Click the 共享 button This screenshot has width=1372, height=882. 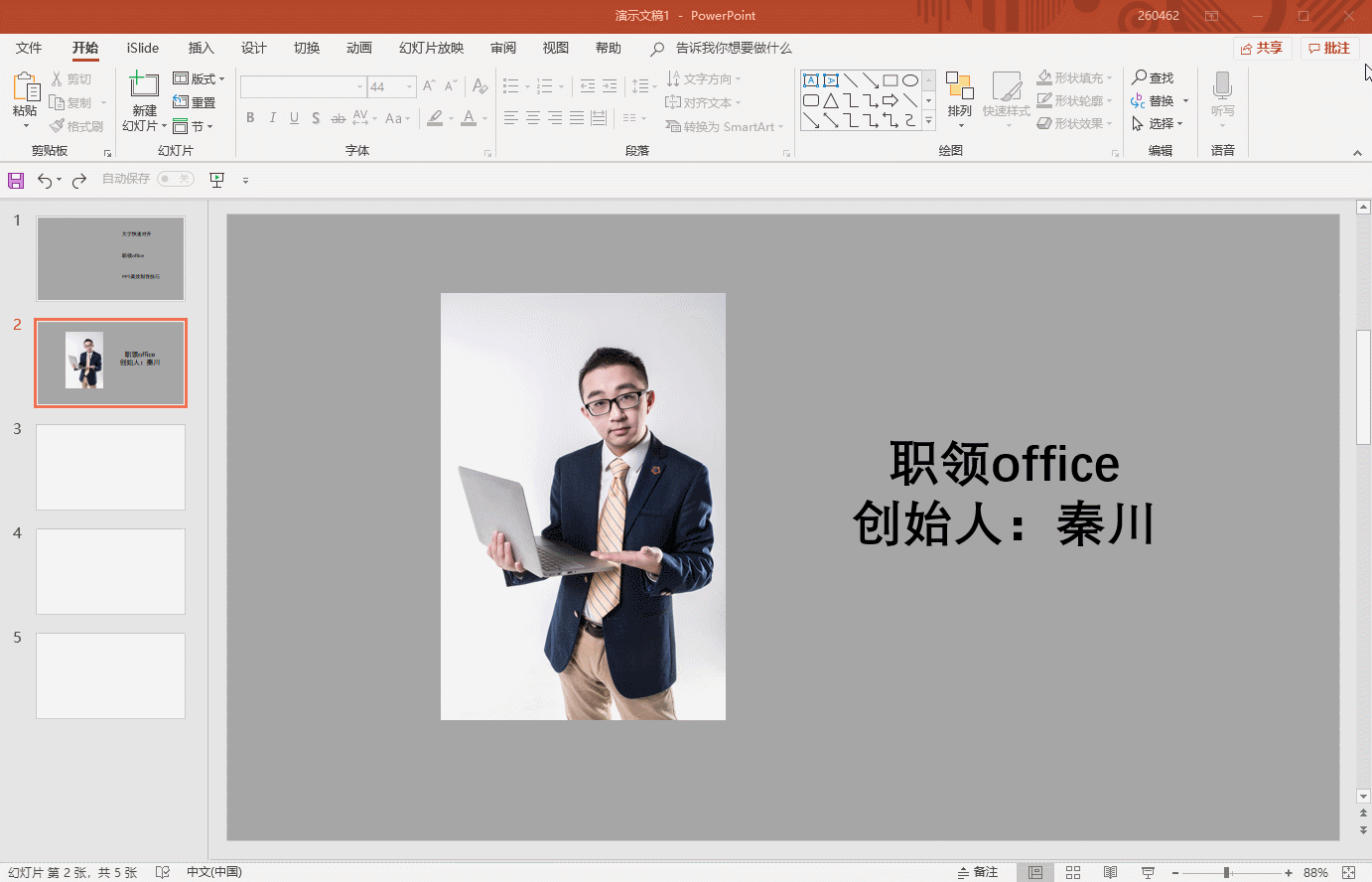[1262, 48]
